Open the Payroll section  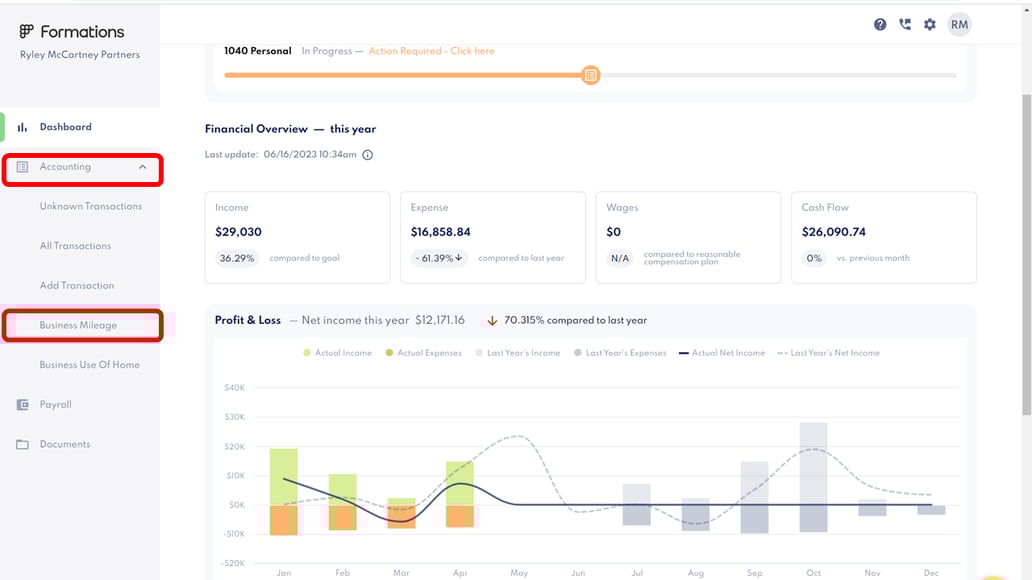56,405
